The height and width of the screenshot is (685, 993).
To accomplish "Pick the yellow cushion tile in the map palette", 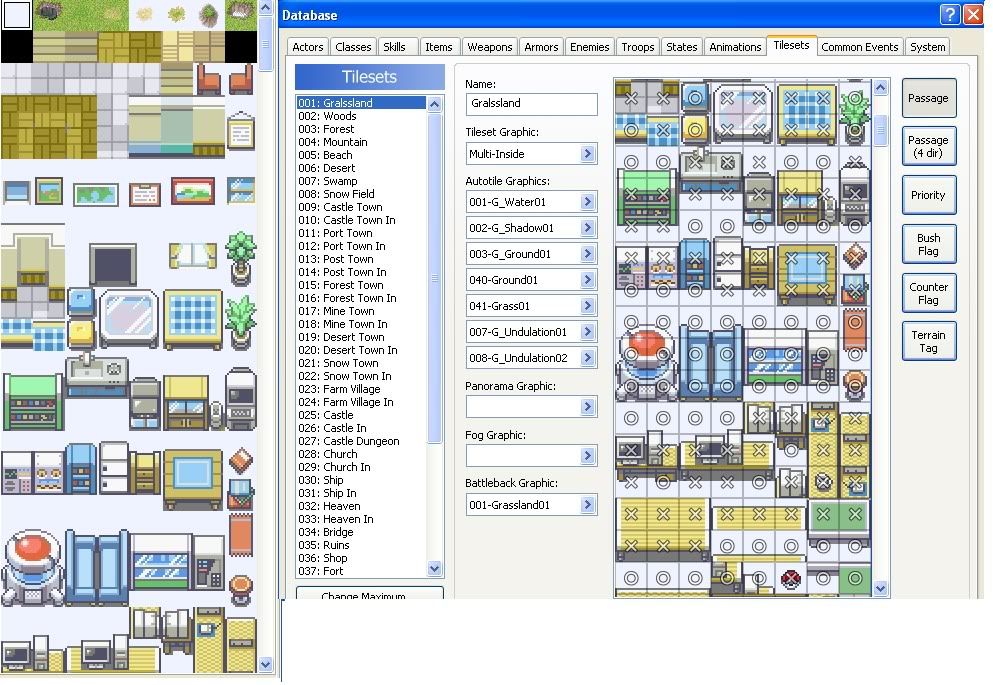I will pyautogui.click(x=80, y=335).
